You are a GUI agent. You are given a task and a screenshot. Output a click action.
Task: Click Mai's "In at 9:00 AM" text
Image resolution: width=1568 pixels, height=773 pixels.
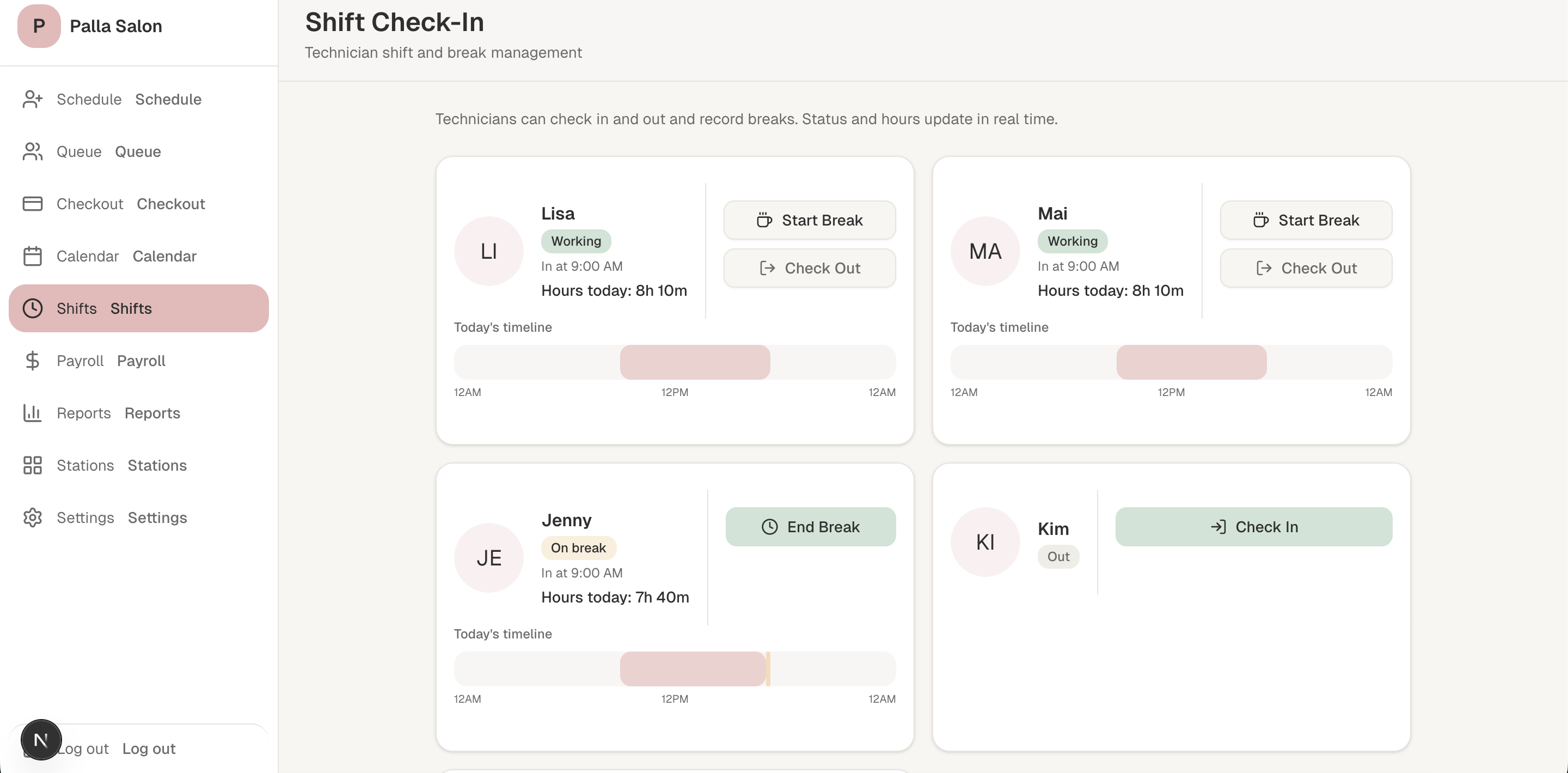(1079, 266)
